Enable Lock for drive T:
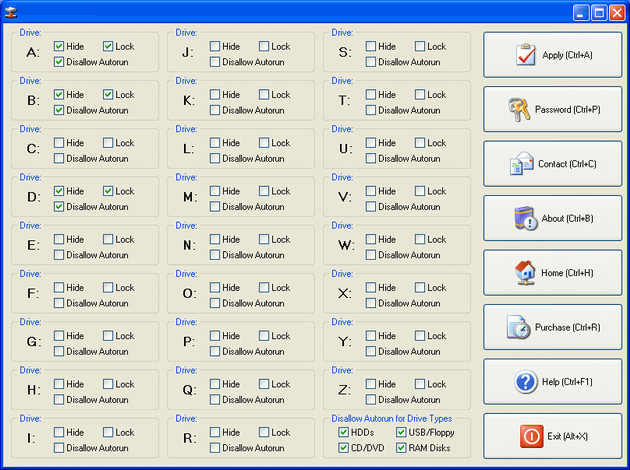630x470 pixels. pos(419,94)
